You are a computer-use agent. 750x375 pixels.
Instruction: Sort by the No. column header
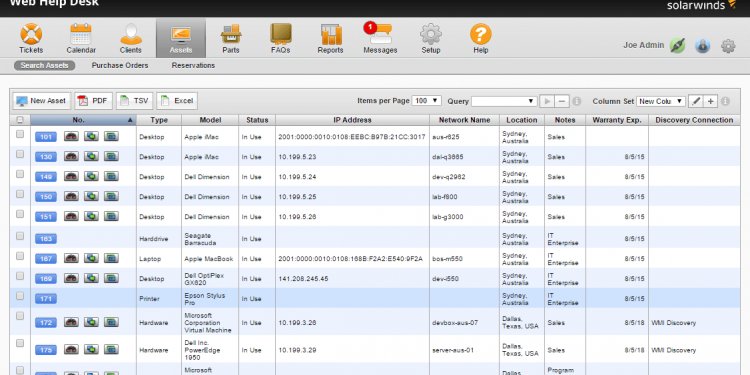coord(83,120)
